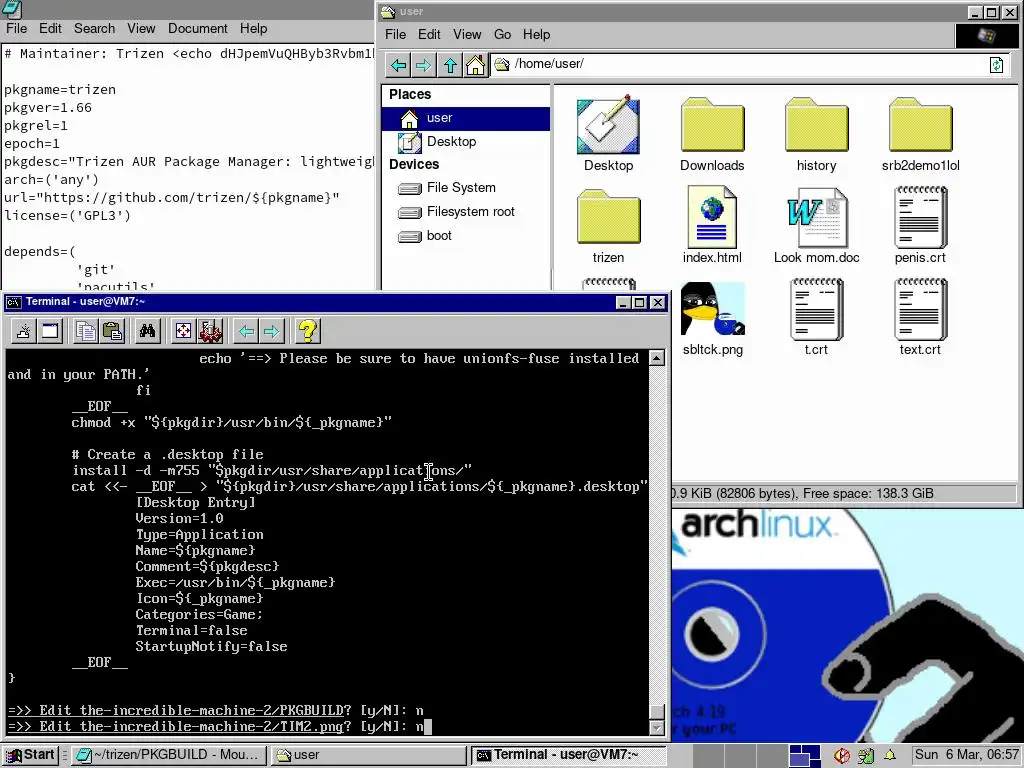Image resolution: width=1024 pixels, height=768 pixels.
Task: Click the muted volume tray icon
Action: pos(842,756)
